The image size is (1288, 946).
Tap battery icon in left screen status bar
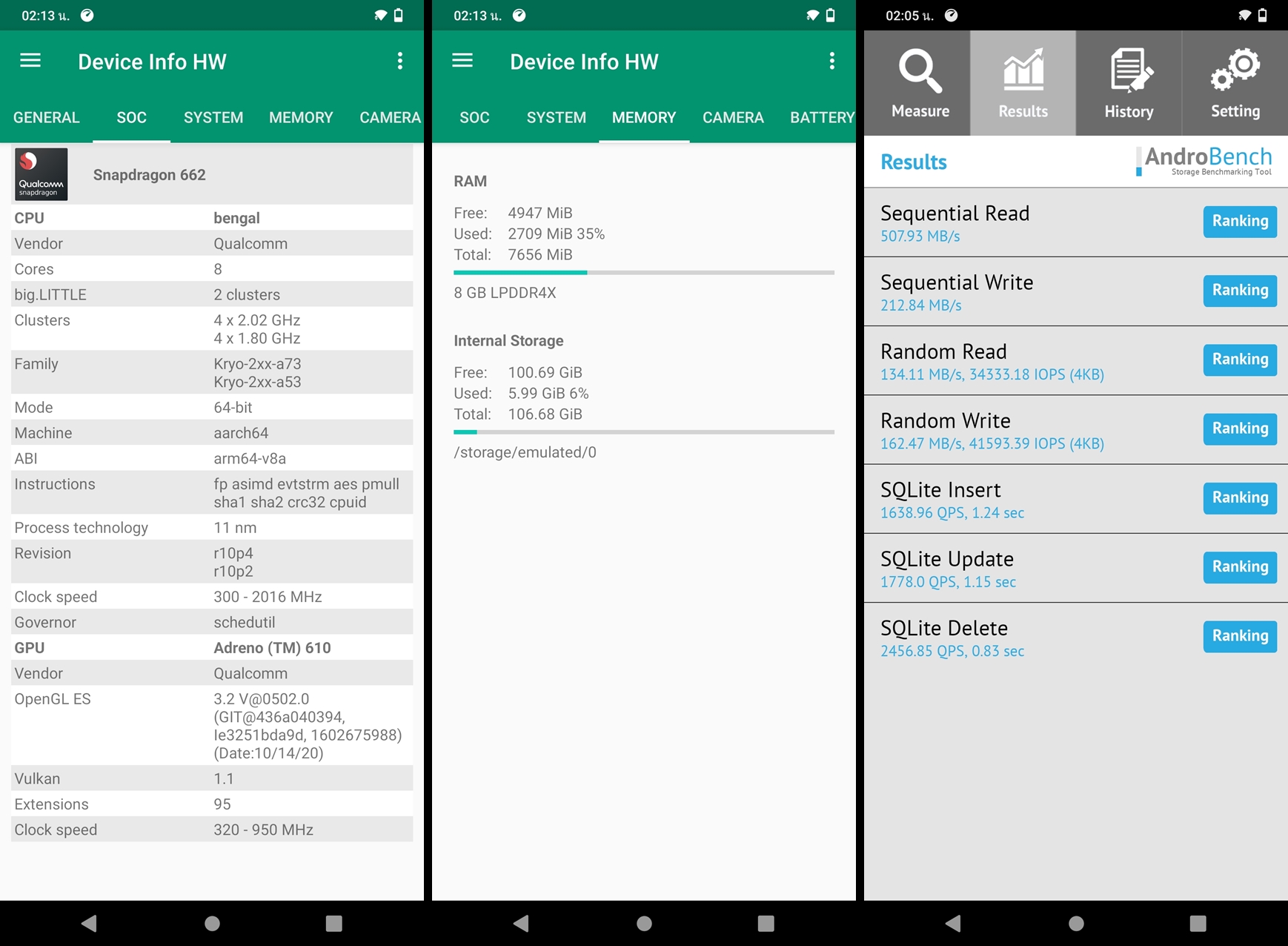point(399,15)
